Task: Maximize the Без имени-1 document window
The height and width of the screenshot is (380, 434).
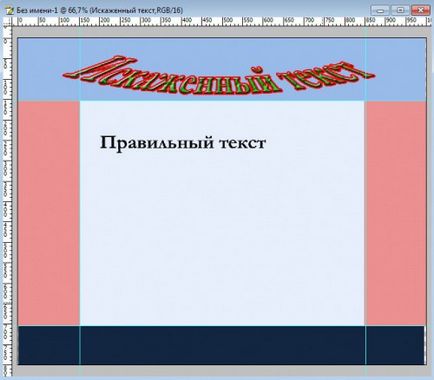Action: [x=400, y=10]
